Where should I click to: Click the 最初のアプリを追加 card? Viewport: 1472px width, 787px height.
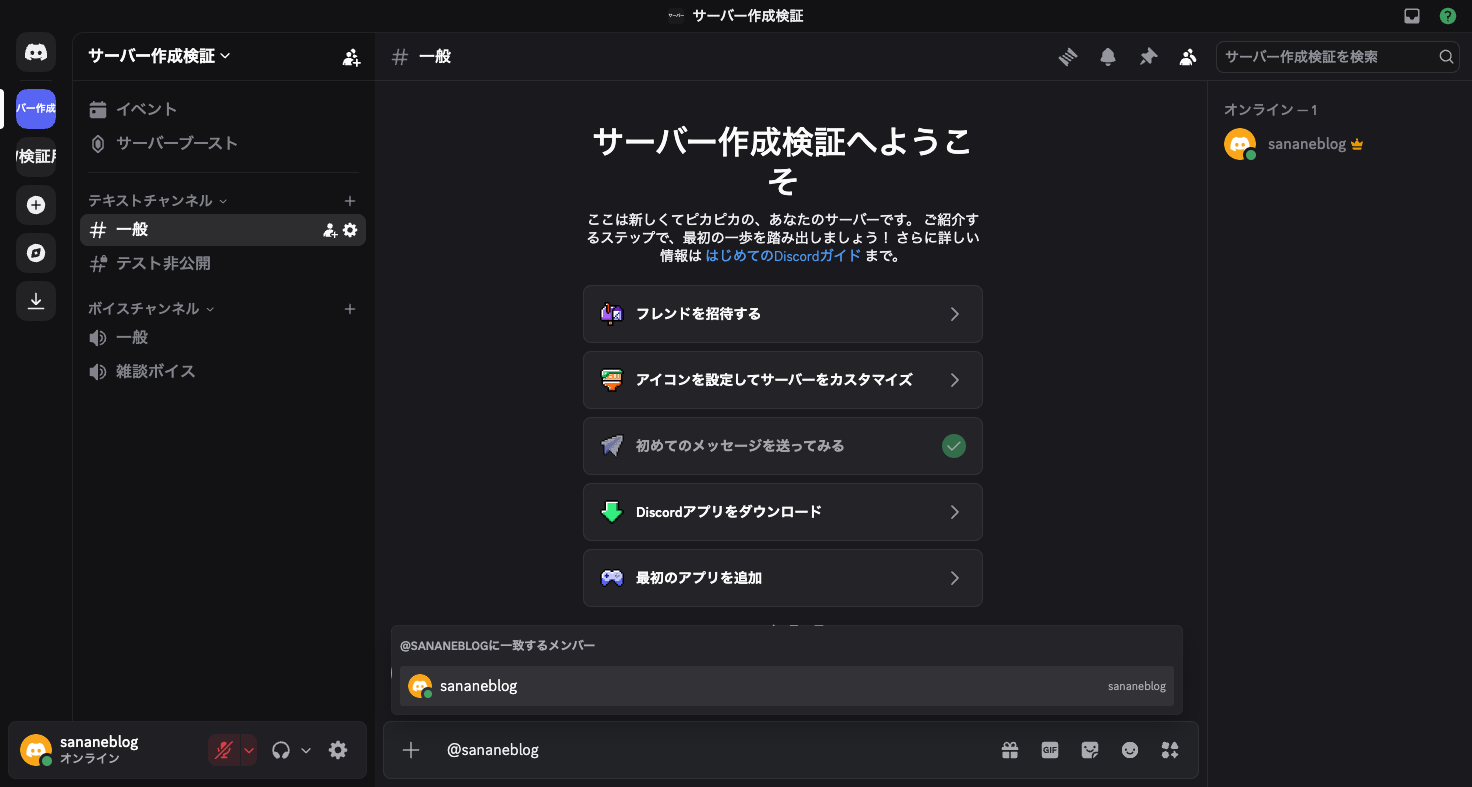(x=783, y=578)
